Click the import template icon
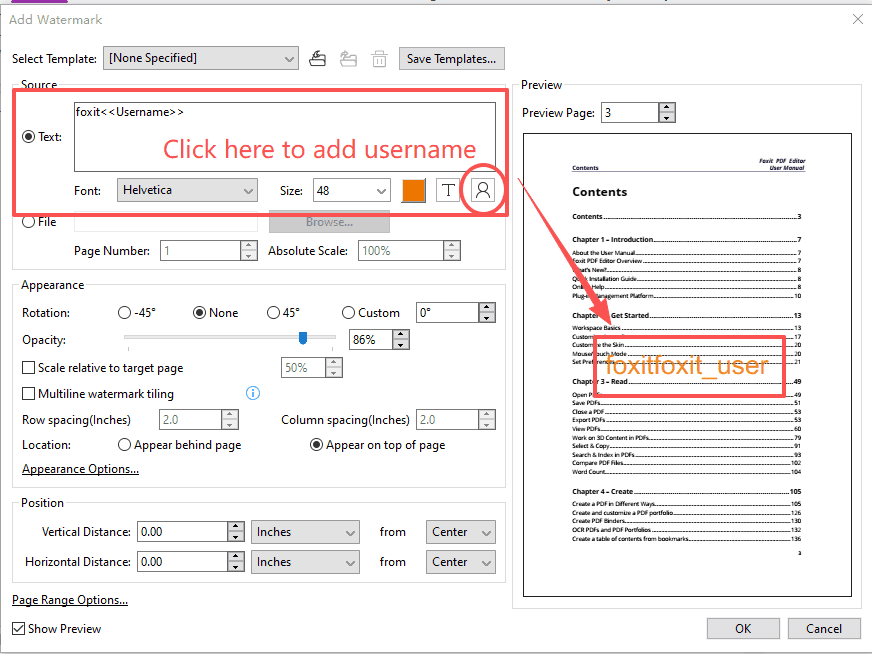872x654 pixels. click(x=318, y=58)
